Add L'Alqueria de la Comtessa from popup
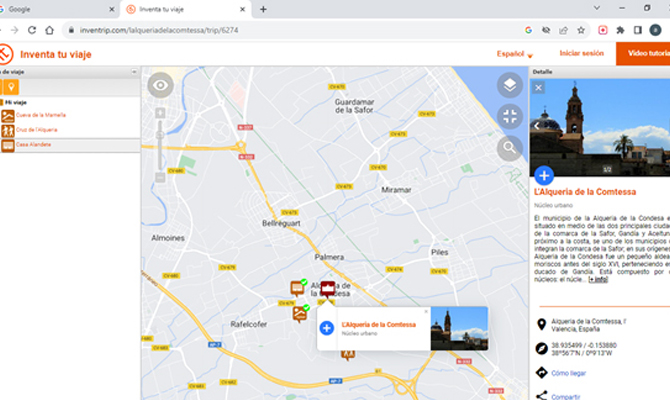 [327, 328]
